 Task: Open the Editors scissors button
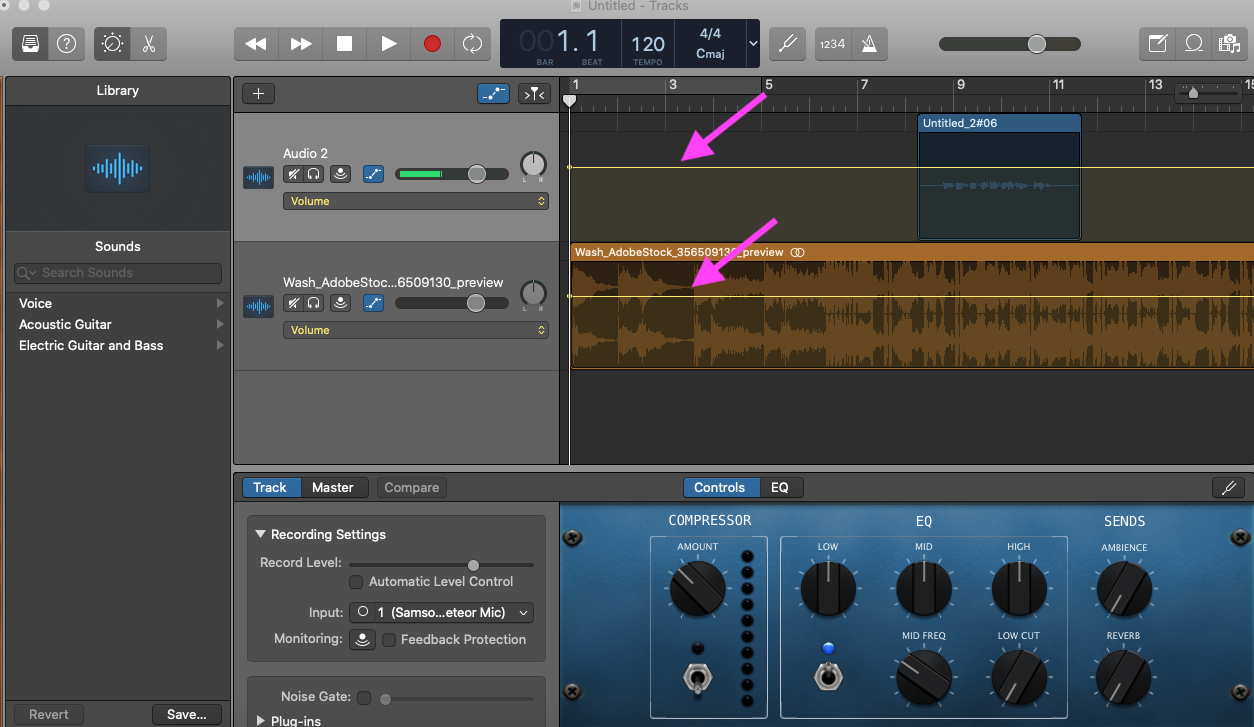(x=149, y=44)
